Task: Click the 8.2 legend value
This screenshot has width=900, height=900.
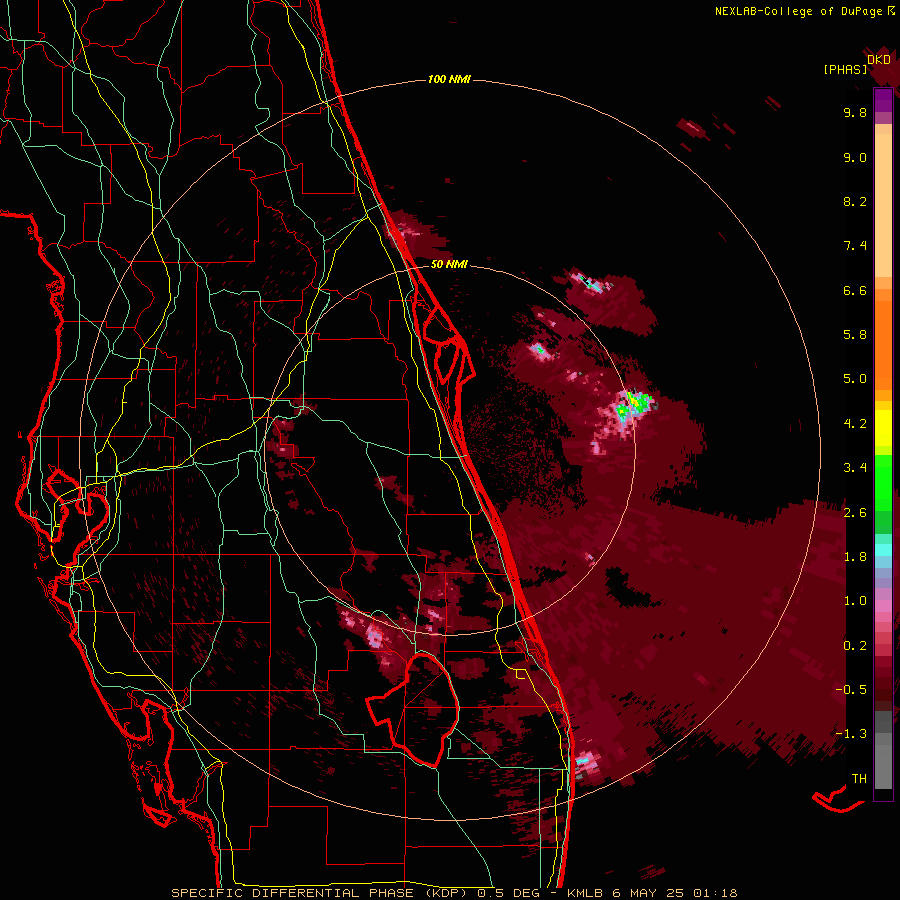Action: tap(855, 201)
